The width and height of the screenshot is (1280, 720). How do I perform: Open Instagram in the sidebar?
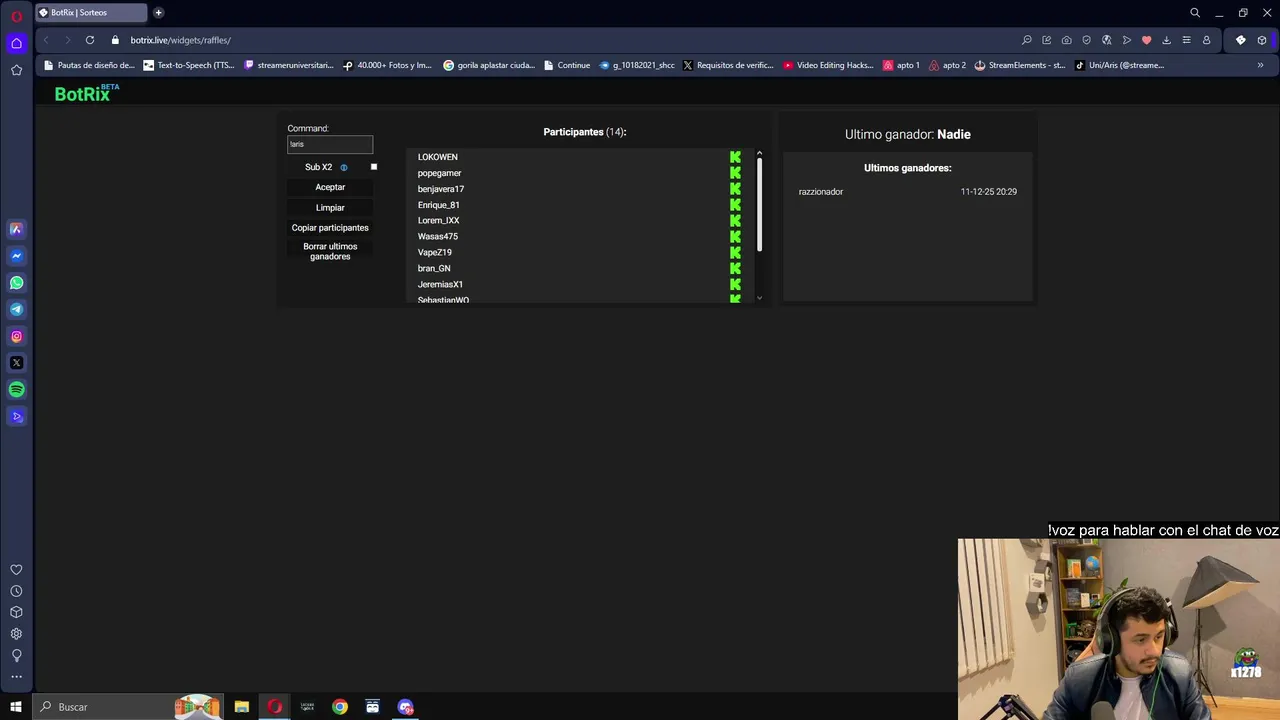tap(16, 337)
